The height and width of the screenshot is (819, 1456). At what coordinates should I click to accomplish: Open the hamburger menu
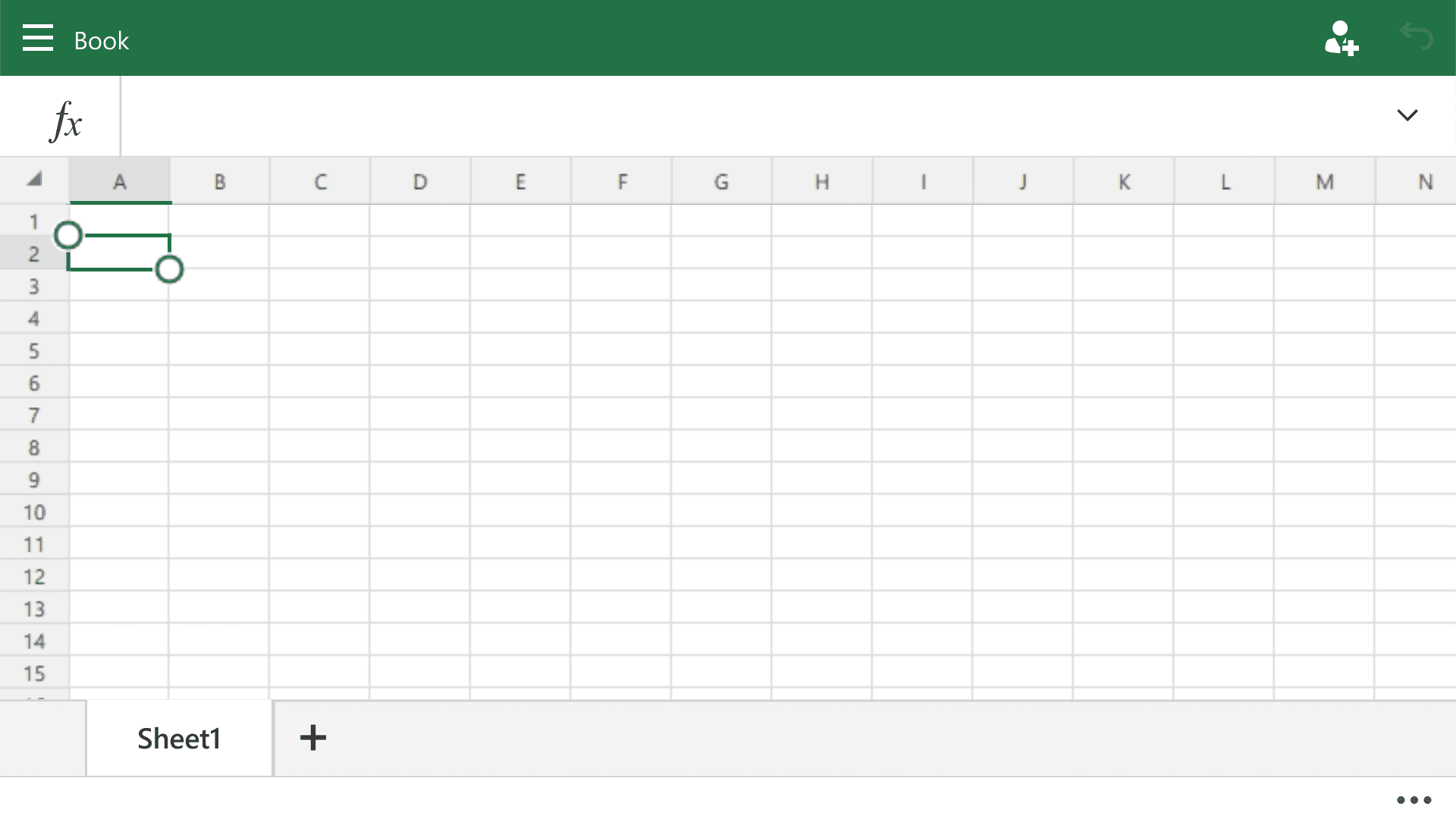coord(37,38)
